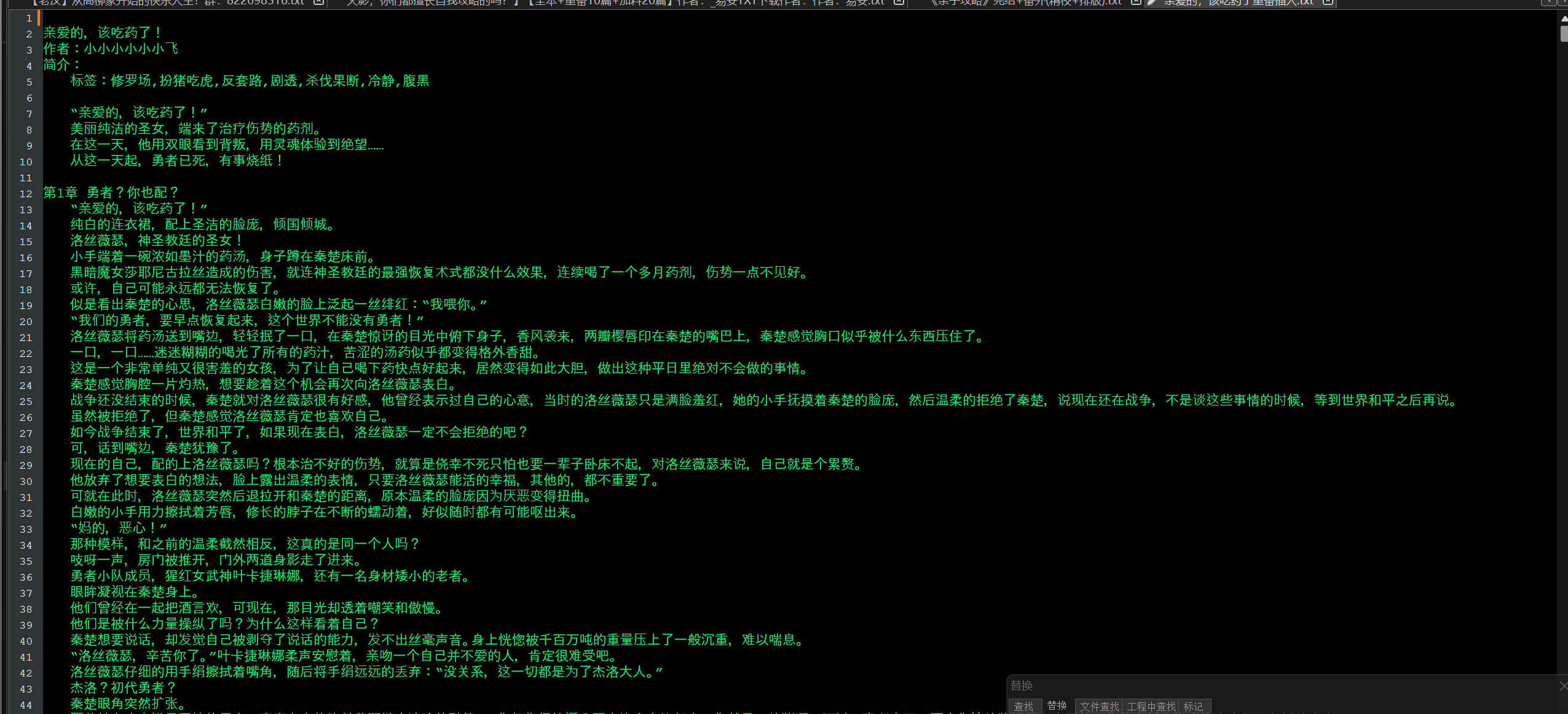The height and width of the screenshot is (714, 1568).
Task: Click line number 33 in the gutter
Action: pyautogui.click(x=25, y=529)
